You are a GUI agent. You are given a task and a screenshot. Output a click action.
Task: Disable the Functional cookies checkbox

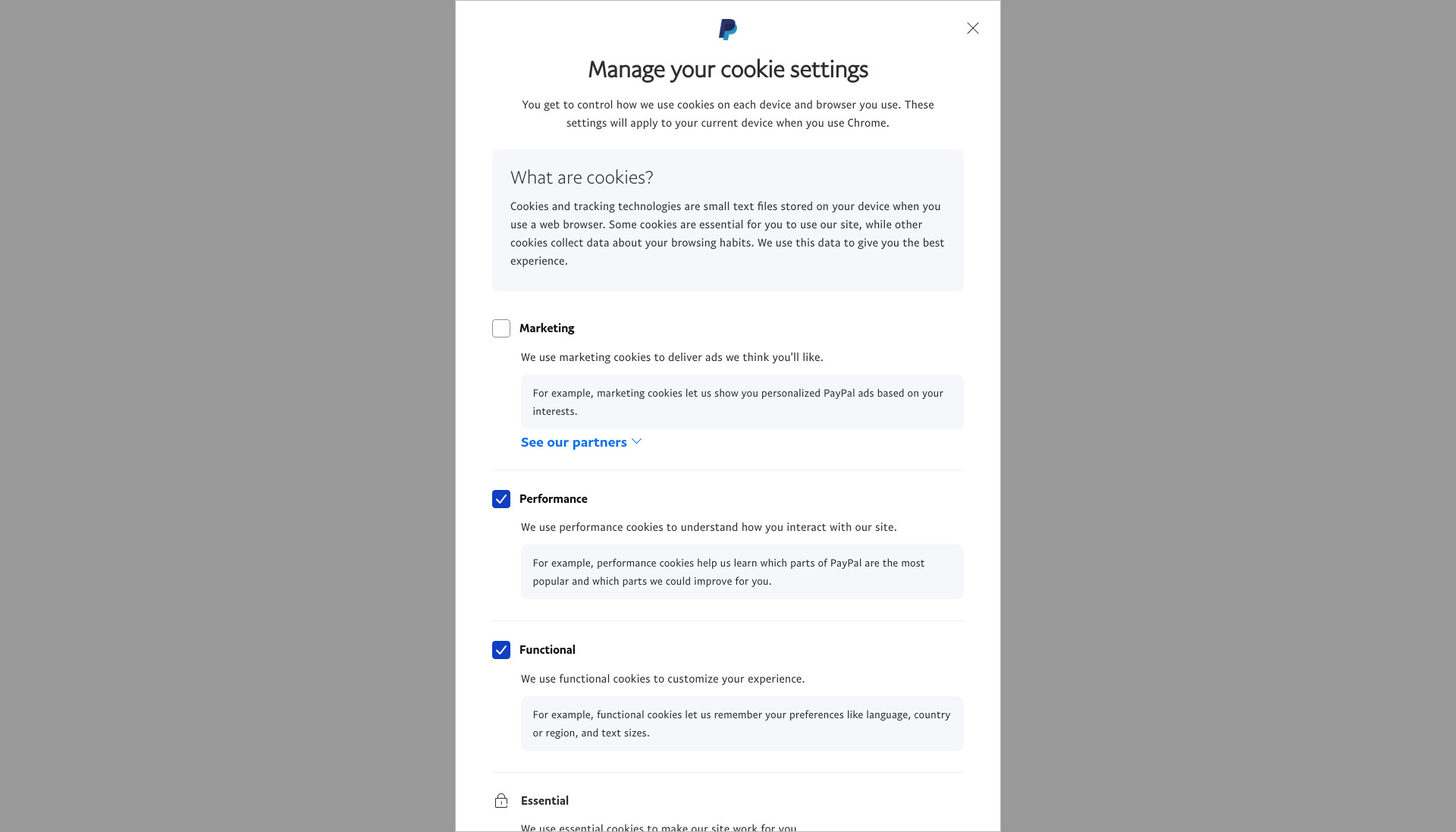coord(501,650)
